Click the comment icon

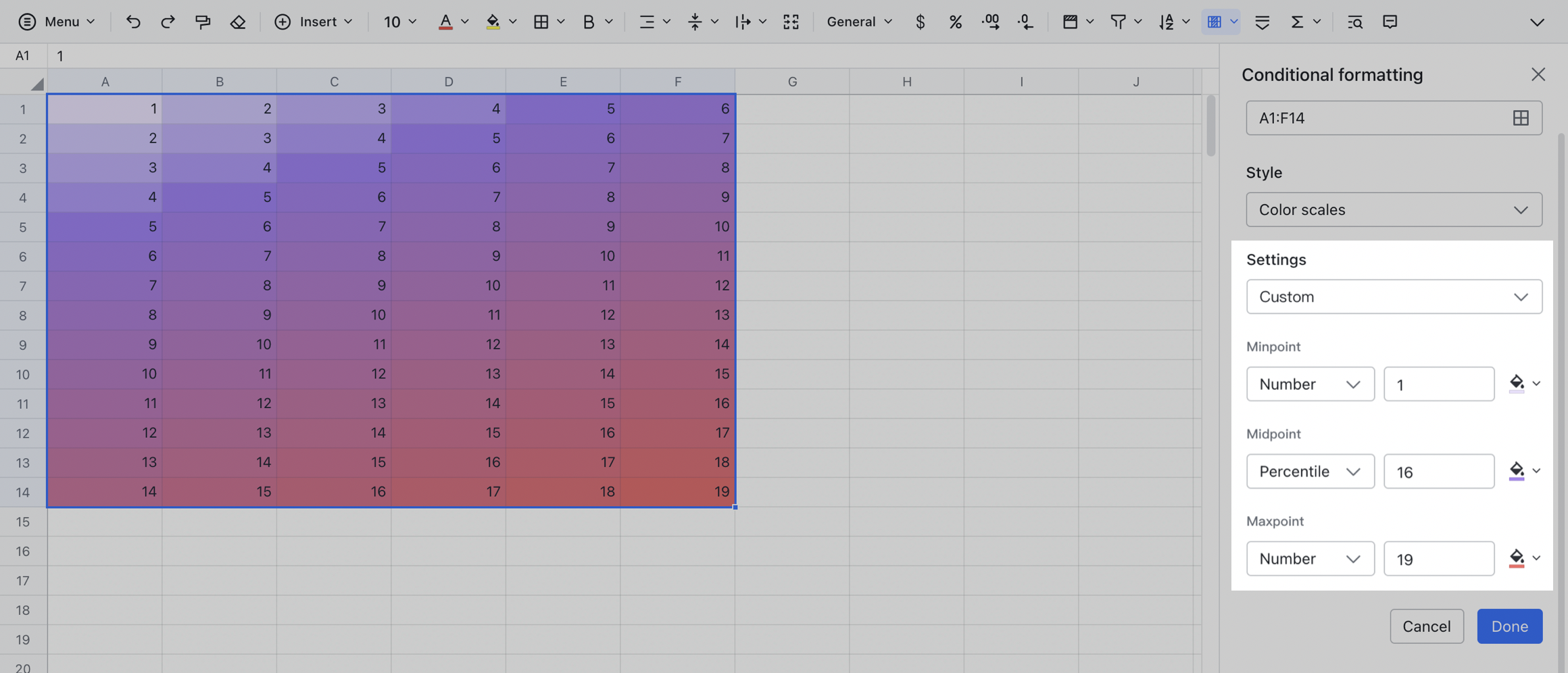coord(1390,22)
